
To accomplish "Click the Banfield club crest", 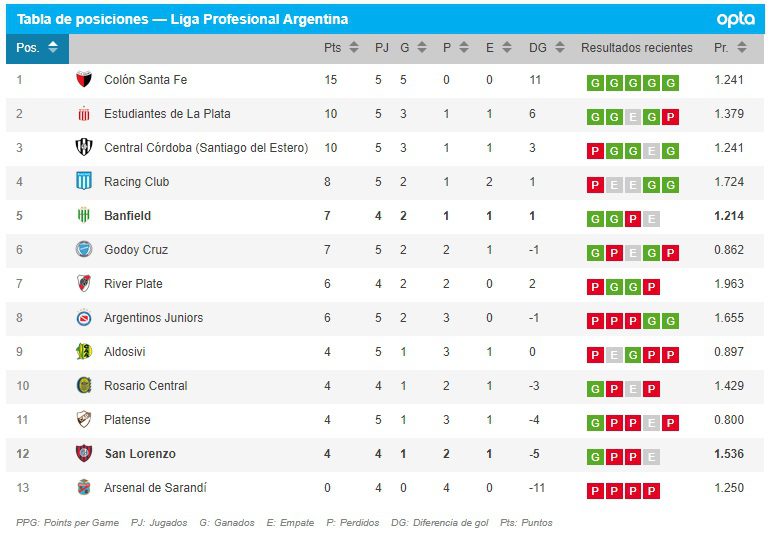I will 84,216.
